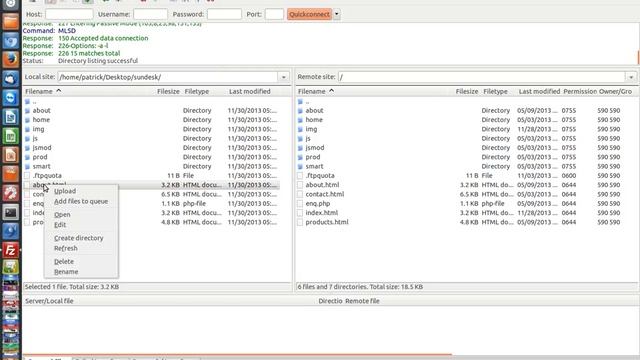Image resolution: width=640 pixels, height=360 pixels.
Task: Click the remote 'js' folder icon
Action: (300, 139)
